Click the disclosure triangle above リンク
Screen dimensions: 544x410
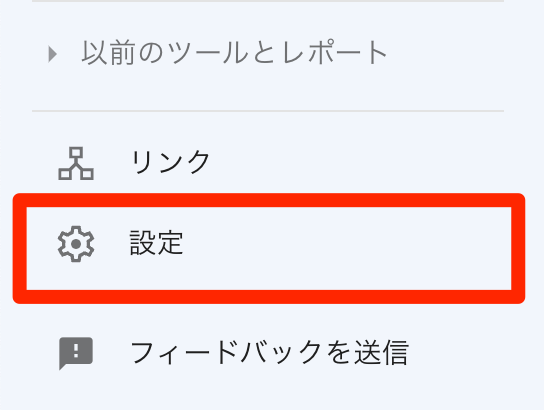click(52, 54)
